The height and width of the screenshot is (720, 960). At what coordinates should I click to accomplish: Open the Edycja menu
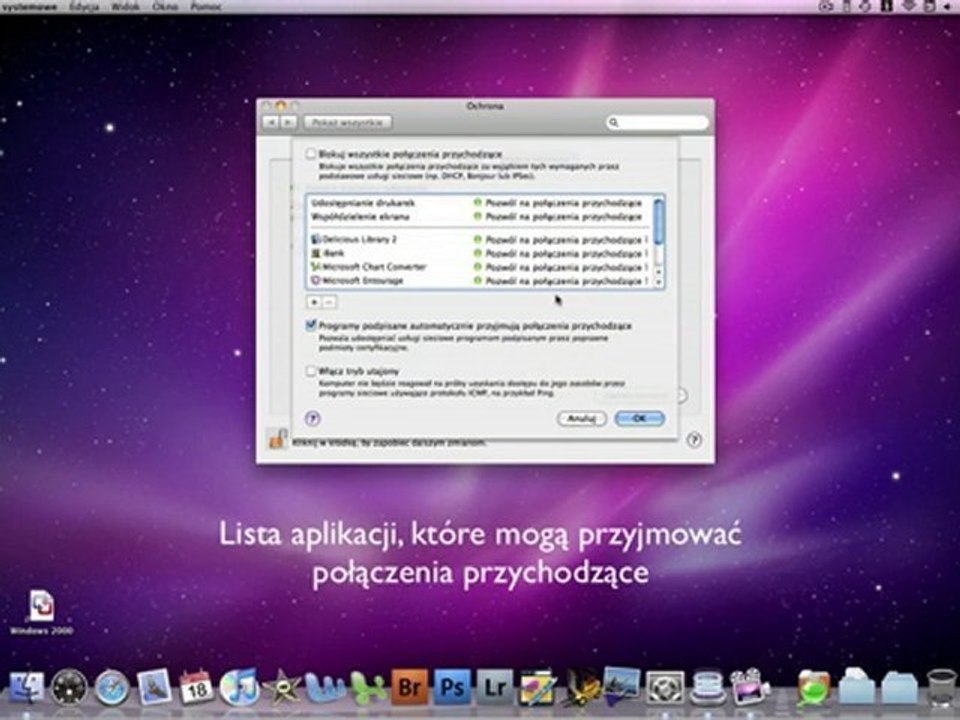pos(83,7)
